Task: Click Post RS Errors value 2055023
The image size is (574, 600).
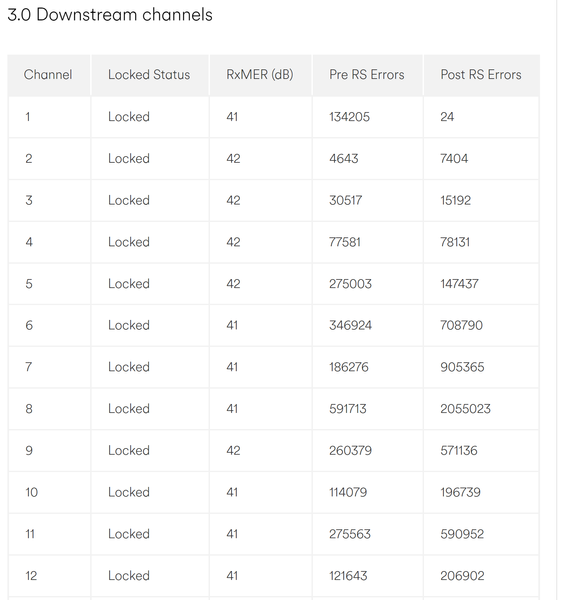Action: [x=465, y=409]
